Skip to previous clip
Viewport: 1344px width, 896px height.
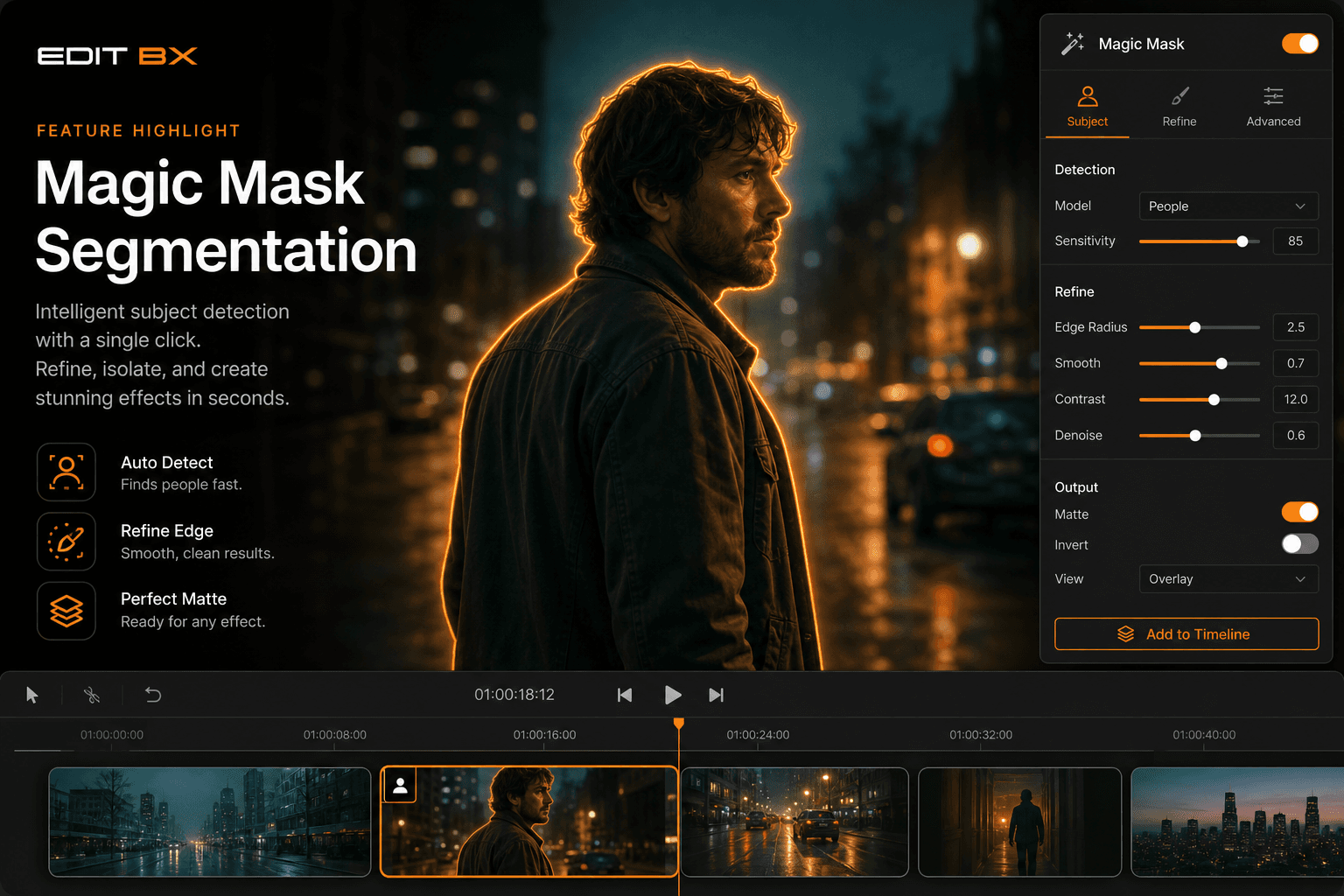point(625,695)
